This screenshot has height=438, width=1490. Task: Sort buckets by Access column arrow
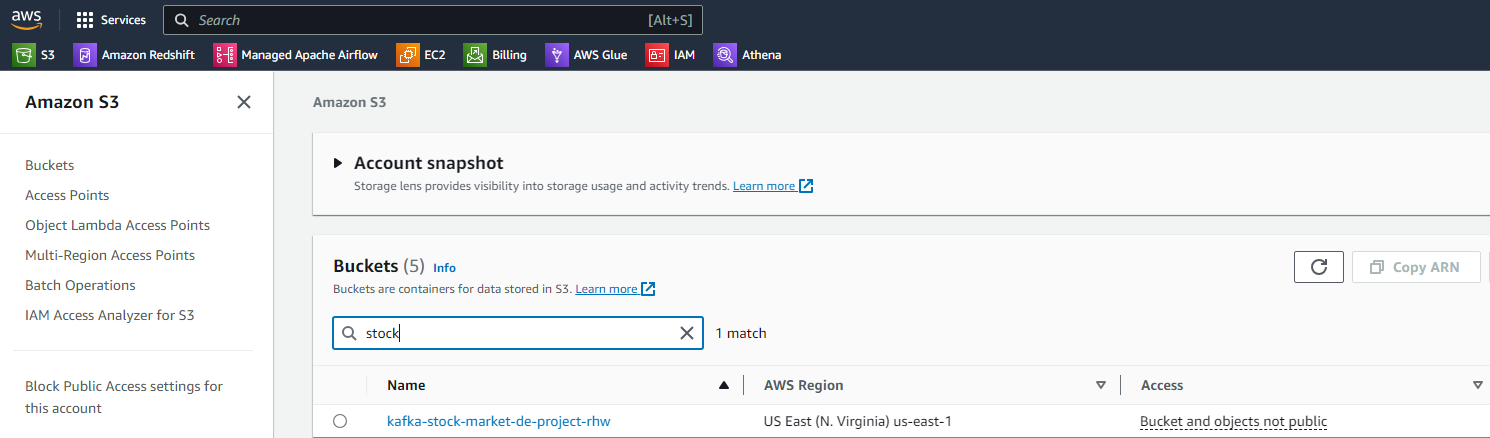click(x=1478, y=385)
